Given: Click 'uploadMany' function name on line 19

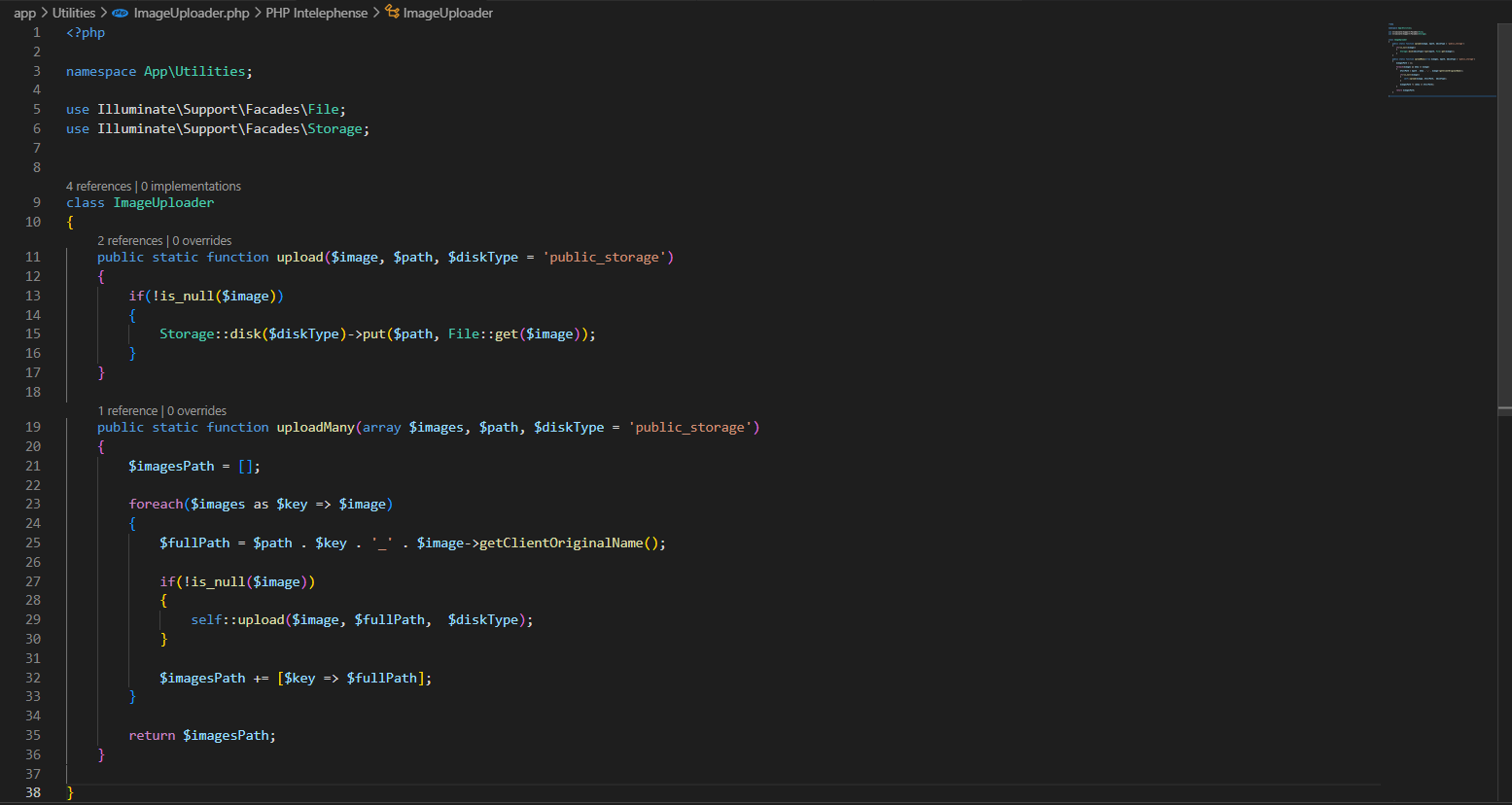Looking at the screenshot, I should pyautogui.click(x=316, y=427).
